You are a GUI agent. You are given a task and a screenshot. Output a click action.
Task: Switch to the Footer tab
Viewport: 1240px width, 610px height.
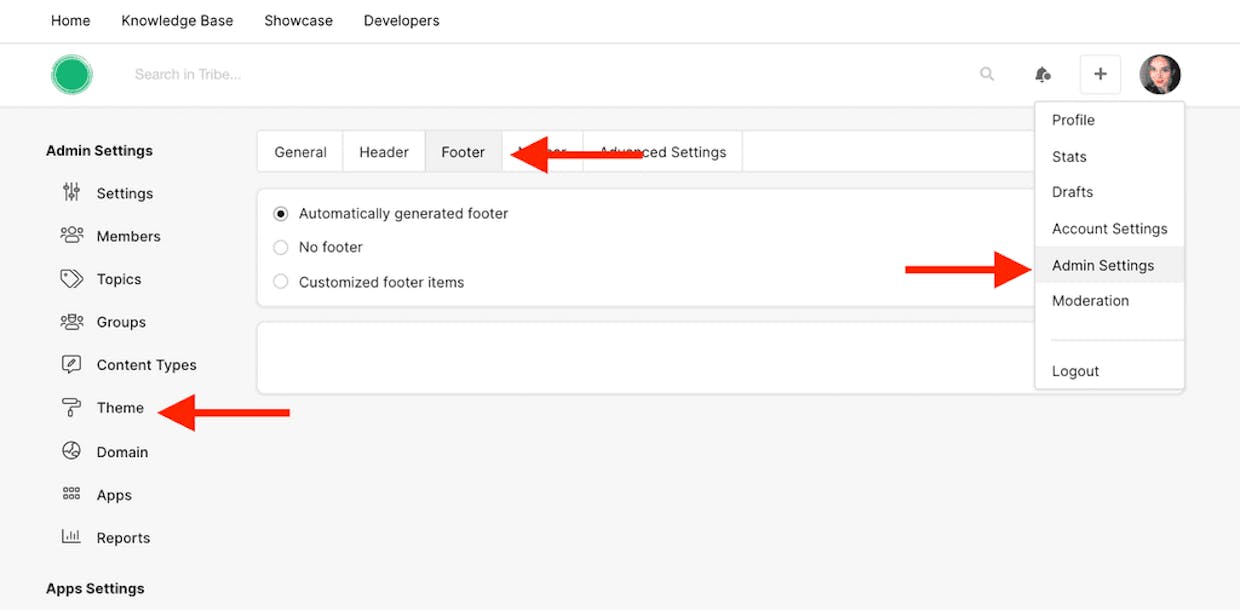tap(463, 152)
